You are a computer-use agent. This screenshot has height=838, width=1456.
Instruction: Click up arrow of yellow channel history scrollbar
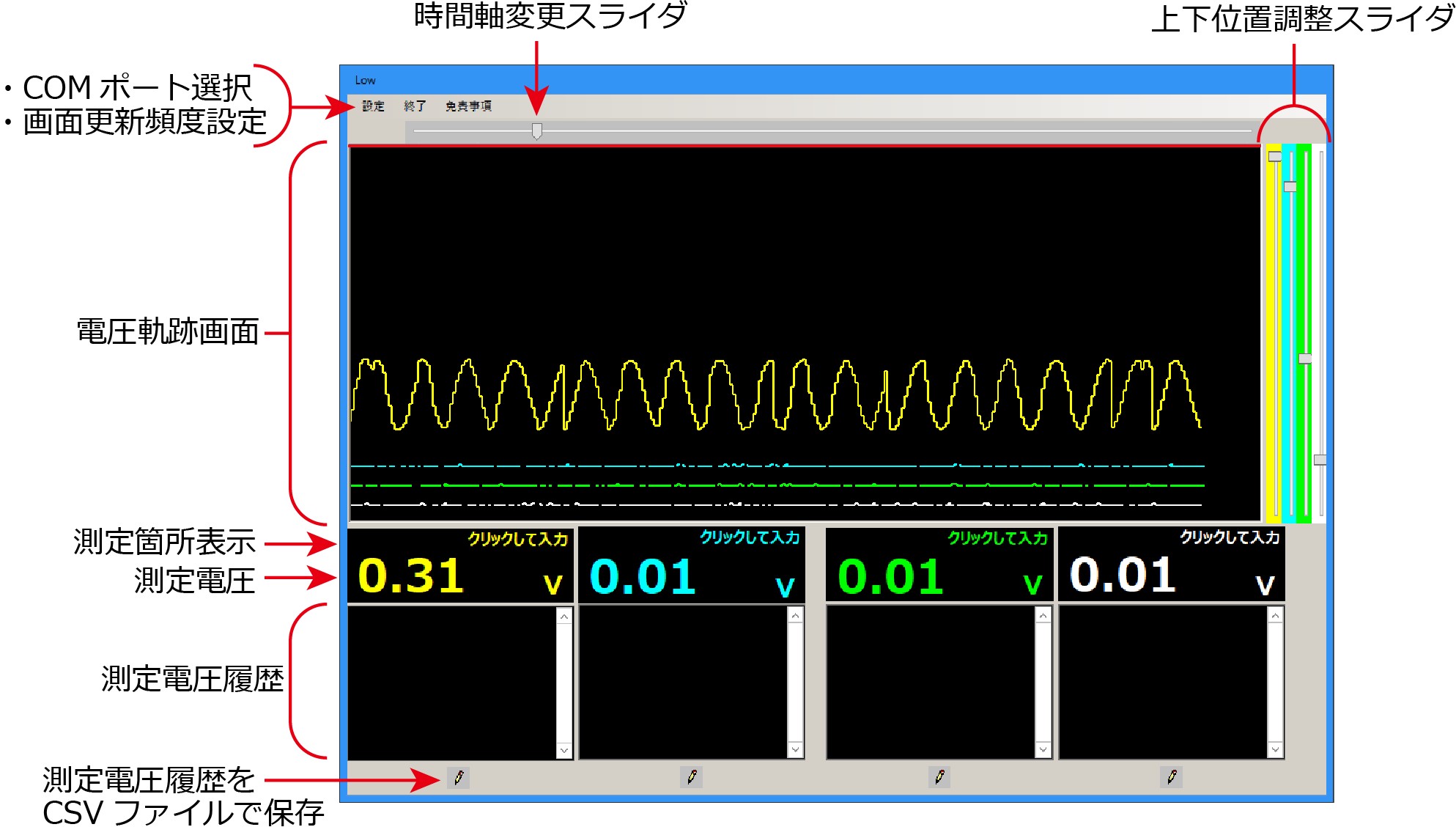coord(563,617)
